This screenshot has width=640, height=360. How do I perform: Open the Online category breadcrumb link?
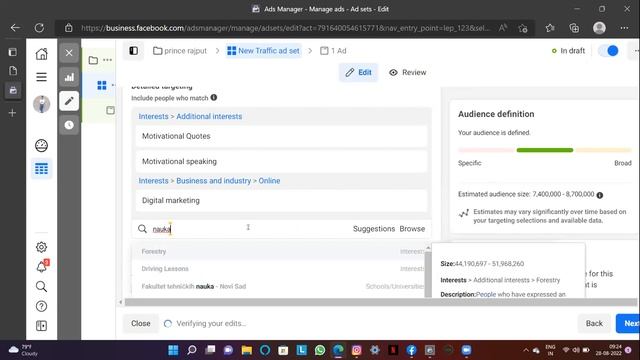[x=269, y=181]
